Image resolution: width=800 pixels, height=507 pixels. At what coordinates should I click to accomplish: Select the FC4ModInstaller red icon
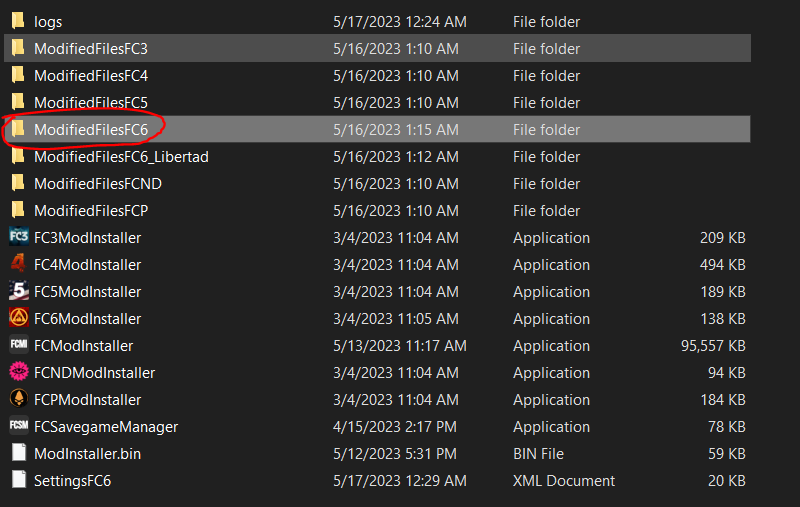pos(18,264)
